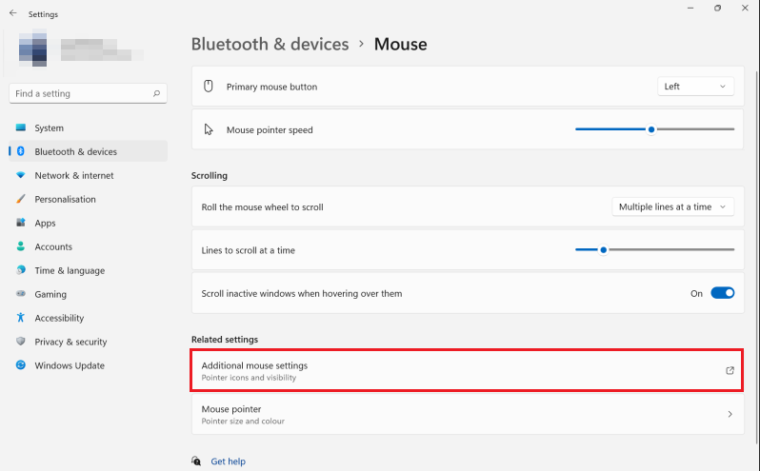This screenshot has height=471, width=760.
Task: Open the Primary mouse button dropdown
Action: (696, 87)
